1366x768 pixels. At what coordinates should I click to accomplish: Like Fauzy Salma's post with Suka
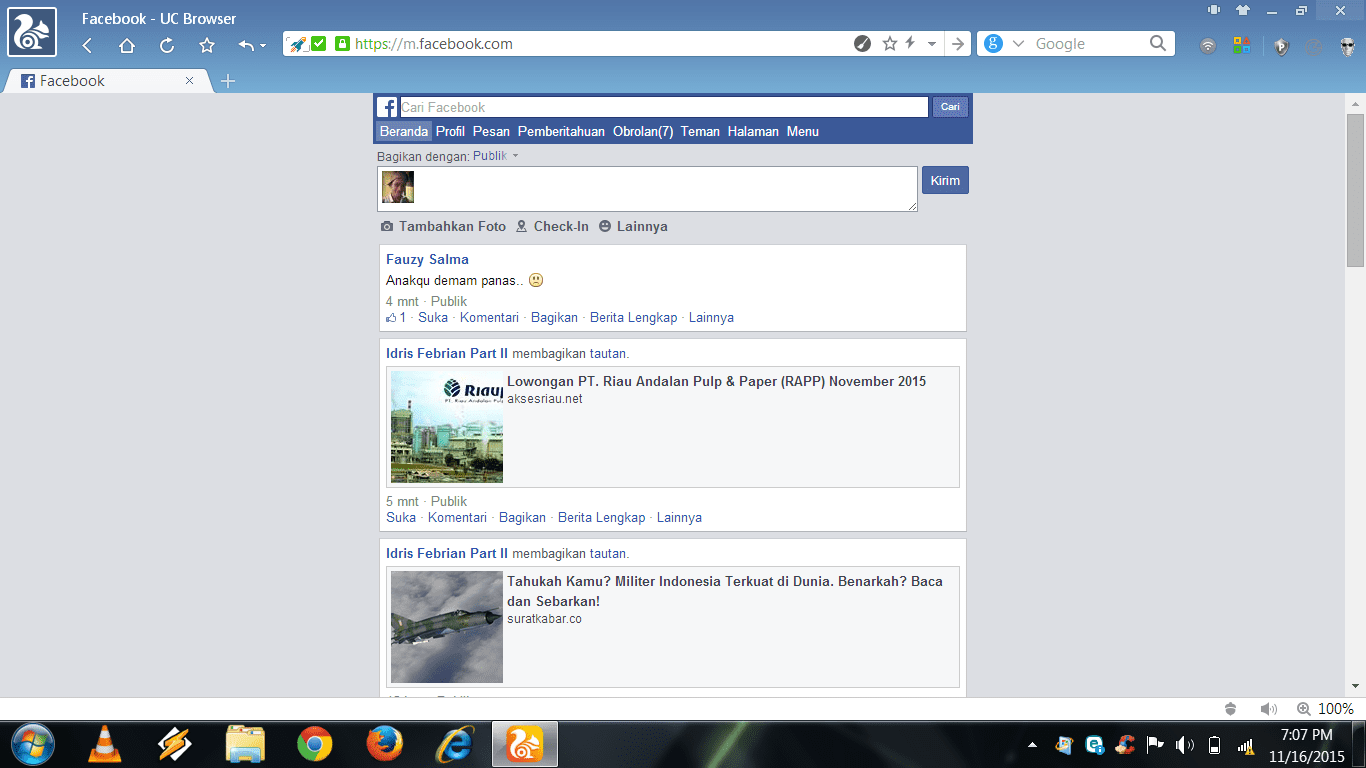433,317
